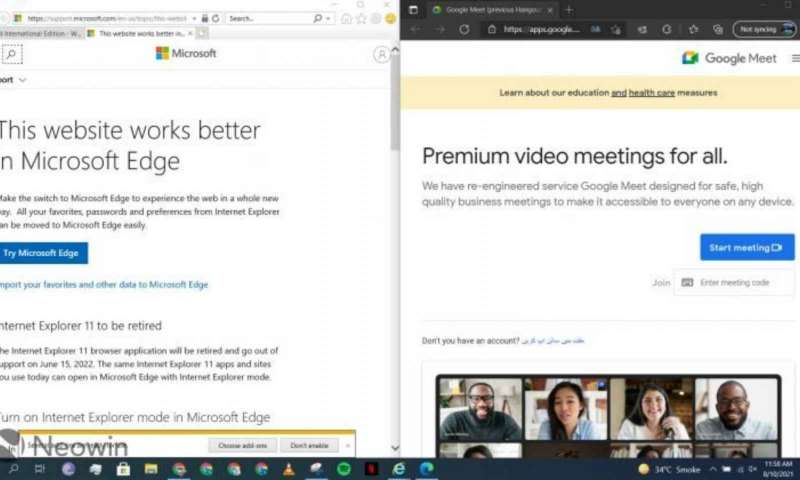Open the Import your favorites link
This screenshot has height=480, width=800.
point(104,285)
